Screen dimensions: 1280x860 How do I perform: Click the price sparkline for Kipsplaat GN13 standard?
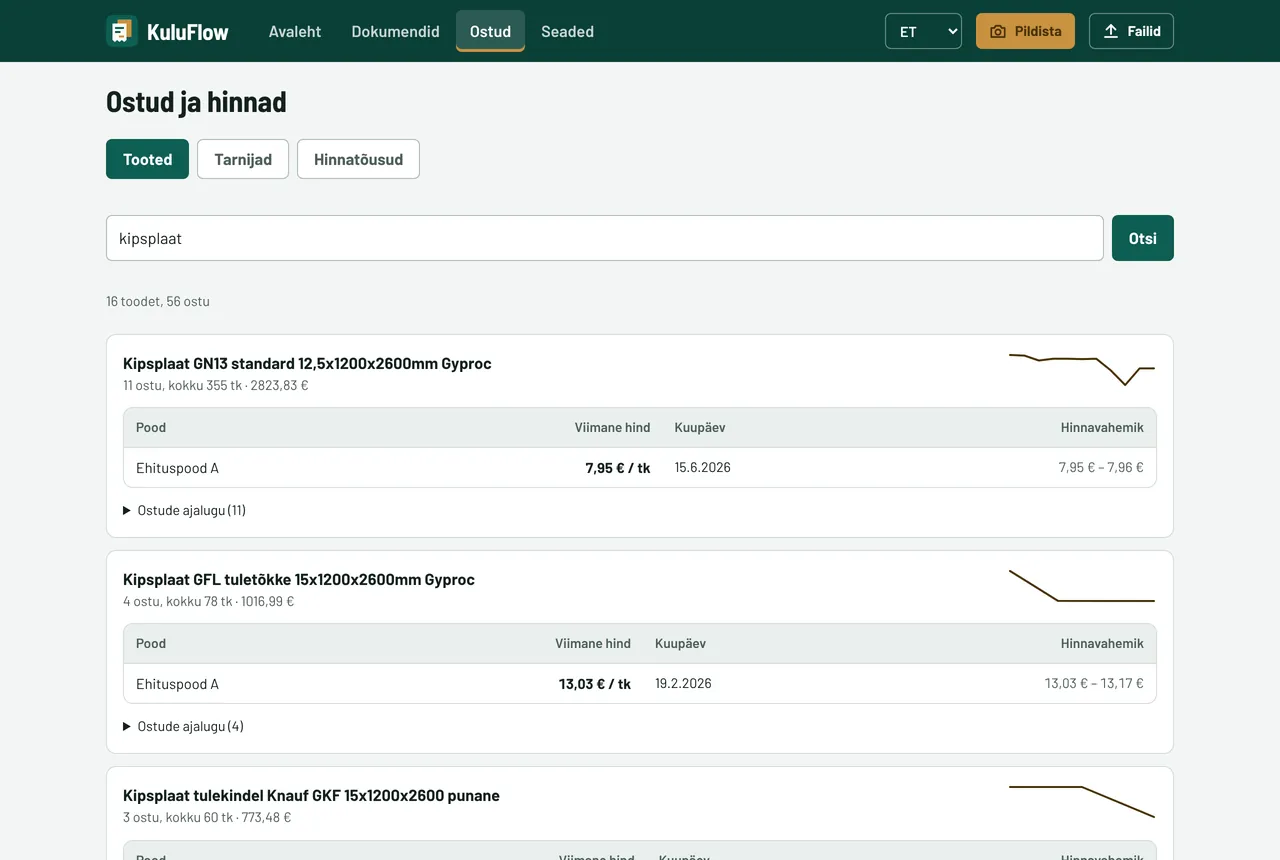coord(1082,369)
